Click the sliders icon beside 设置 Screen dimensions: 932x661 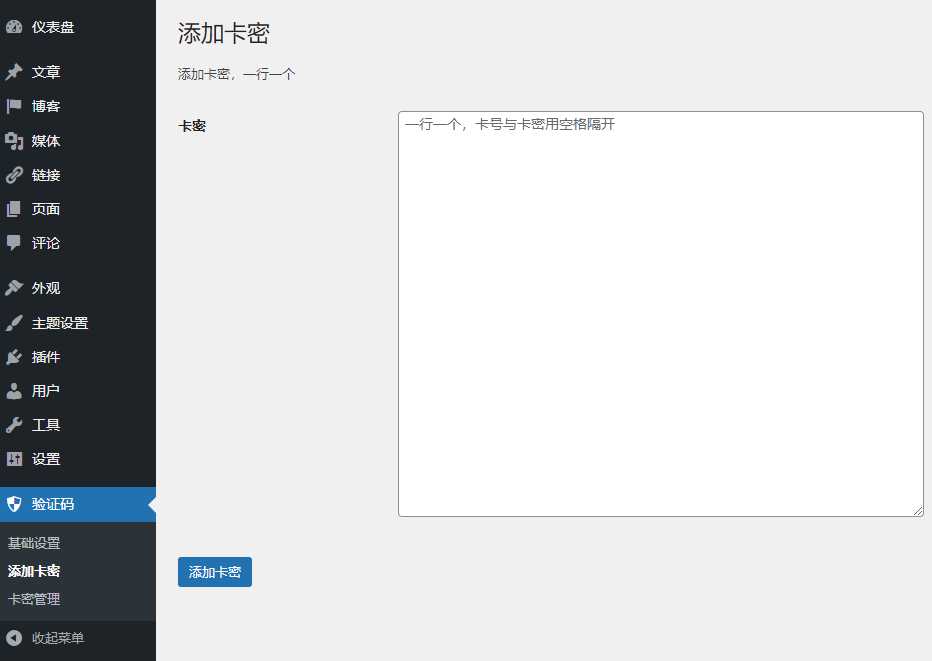point(14,459)
